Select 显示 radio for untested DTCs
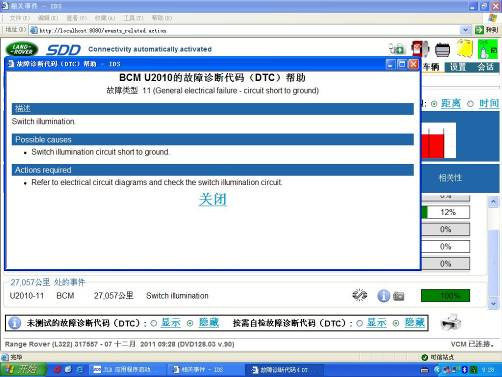 click(x=154, y=323)
